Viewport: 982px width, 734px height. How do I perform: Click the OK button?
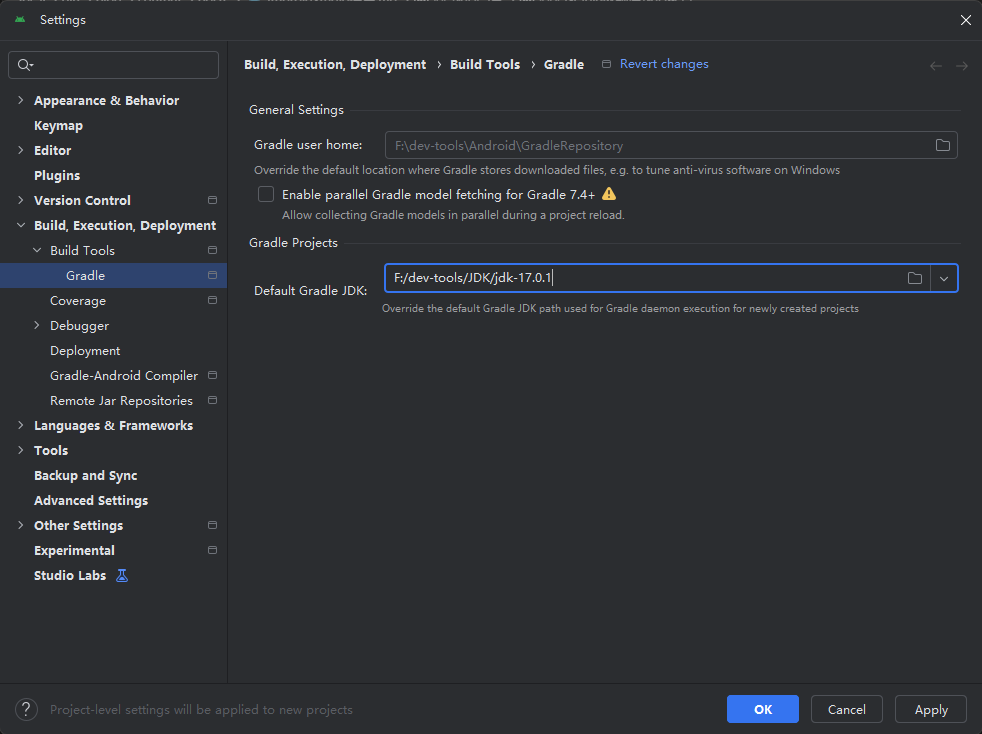762,709
